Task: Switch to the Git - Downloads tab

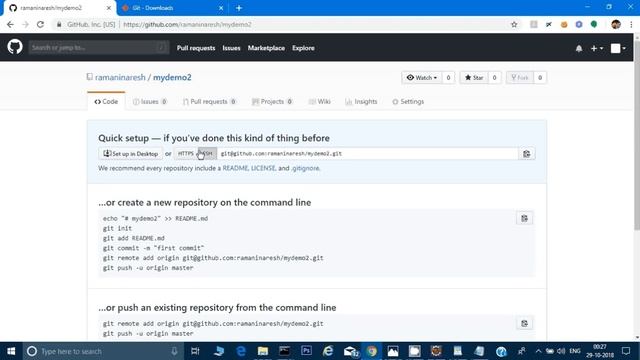Action: 171,8
